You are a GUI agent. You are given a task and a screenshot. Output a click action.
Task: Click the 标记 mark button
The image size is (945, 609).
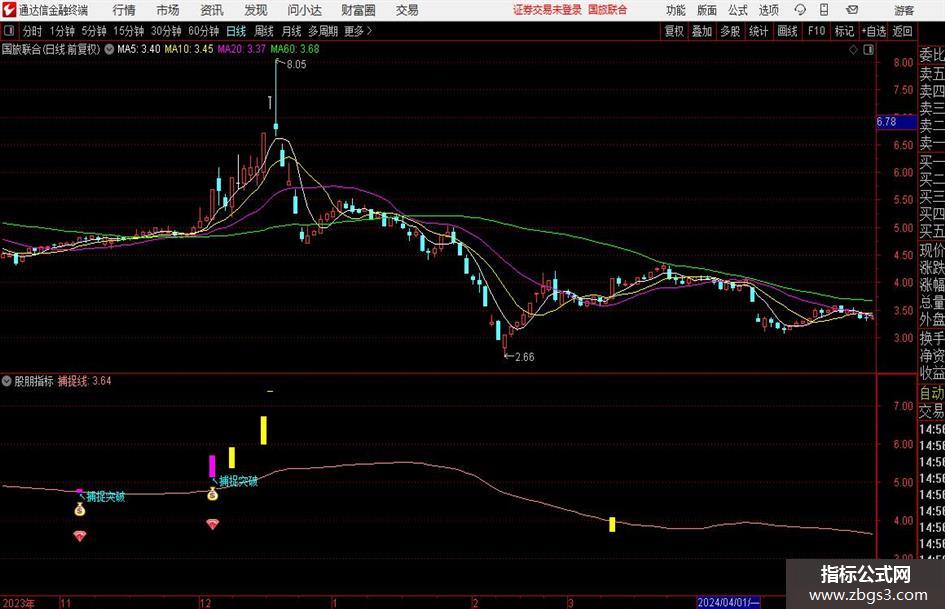[x=844, y=31]
